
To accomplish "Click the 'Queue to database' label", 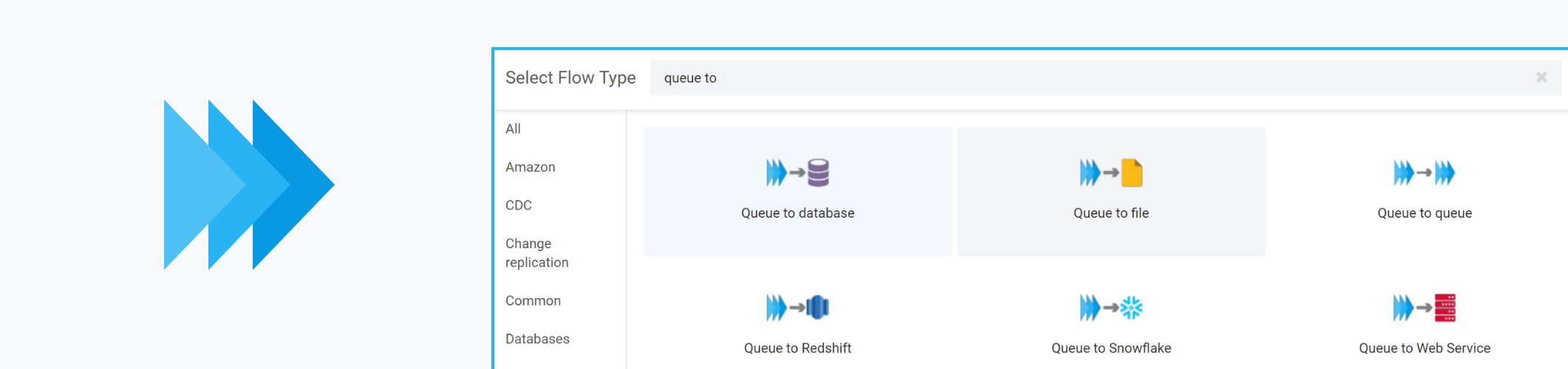I will pos(797,213).
